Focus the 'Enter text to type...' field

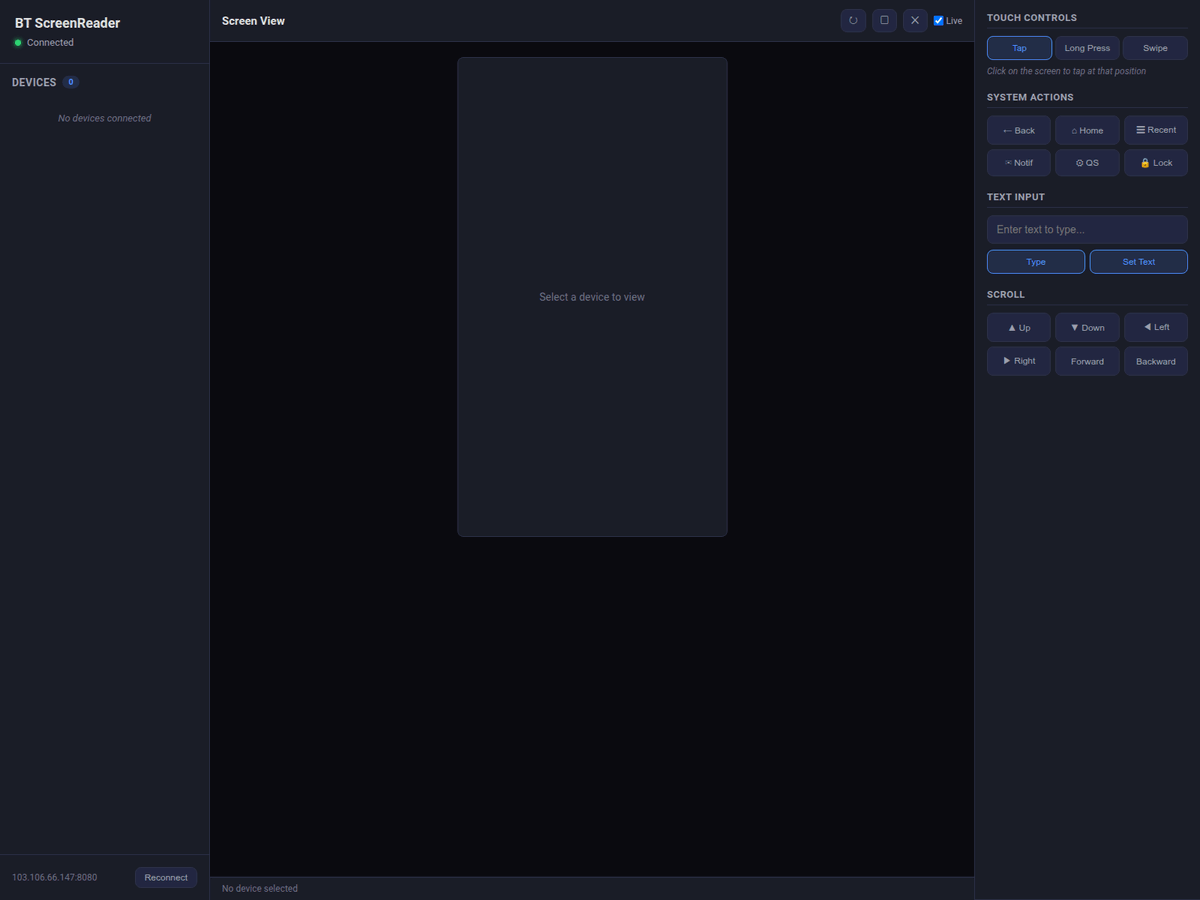(x=1087, y=230)
